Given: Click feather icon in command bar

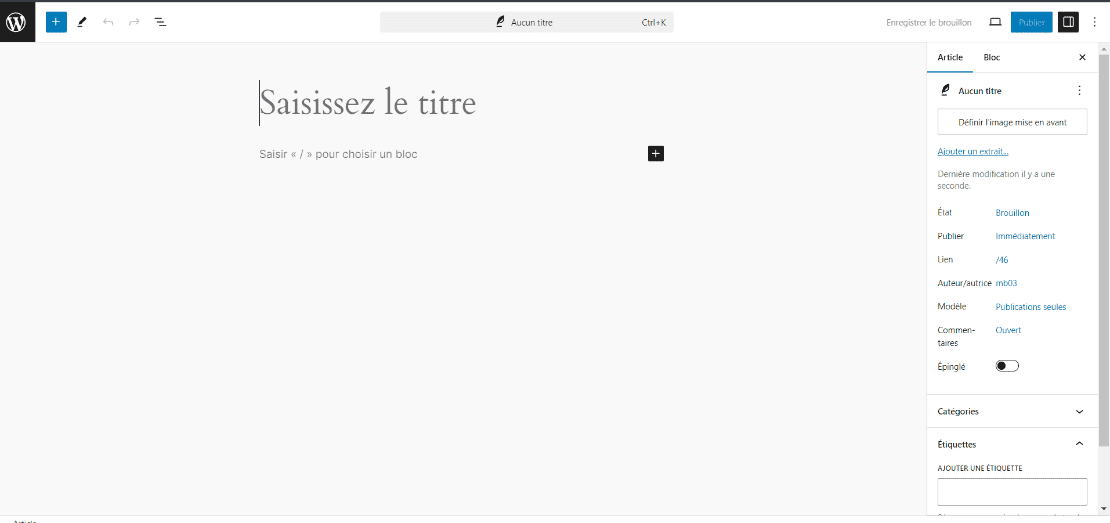Looking at the screenshot, I should pos(500,22).
